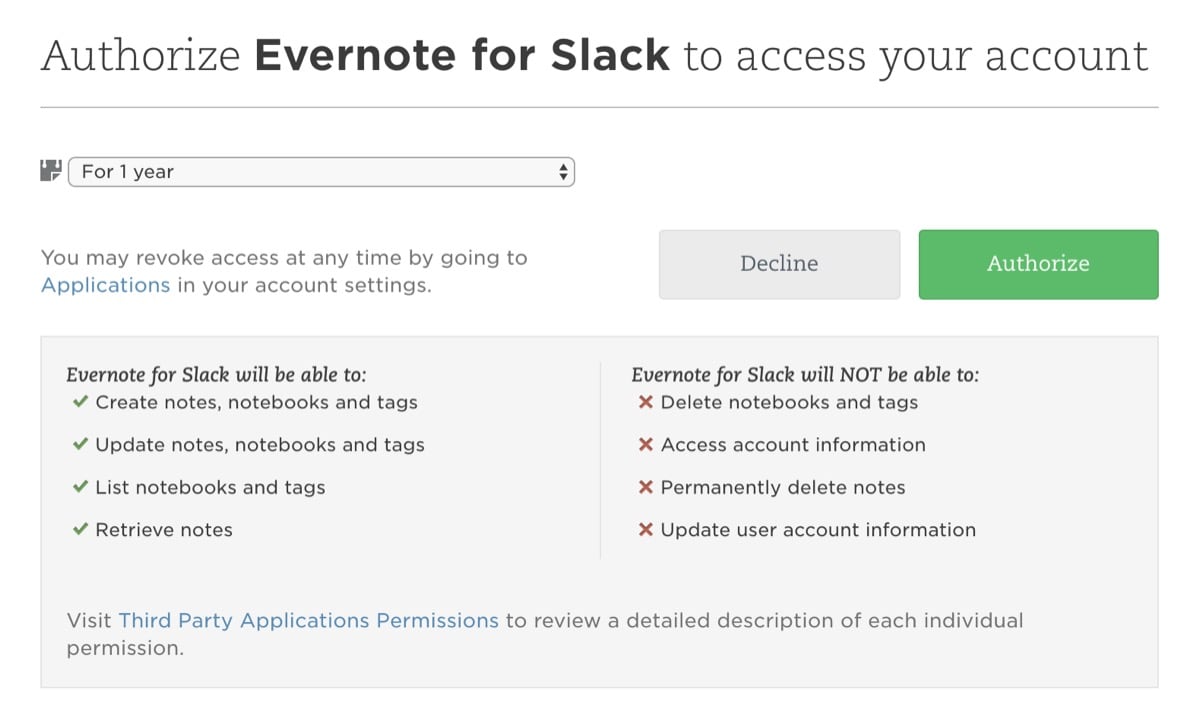Select the text 'Retrieve notes'

(x=164, y=530)
